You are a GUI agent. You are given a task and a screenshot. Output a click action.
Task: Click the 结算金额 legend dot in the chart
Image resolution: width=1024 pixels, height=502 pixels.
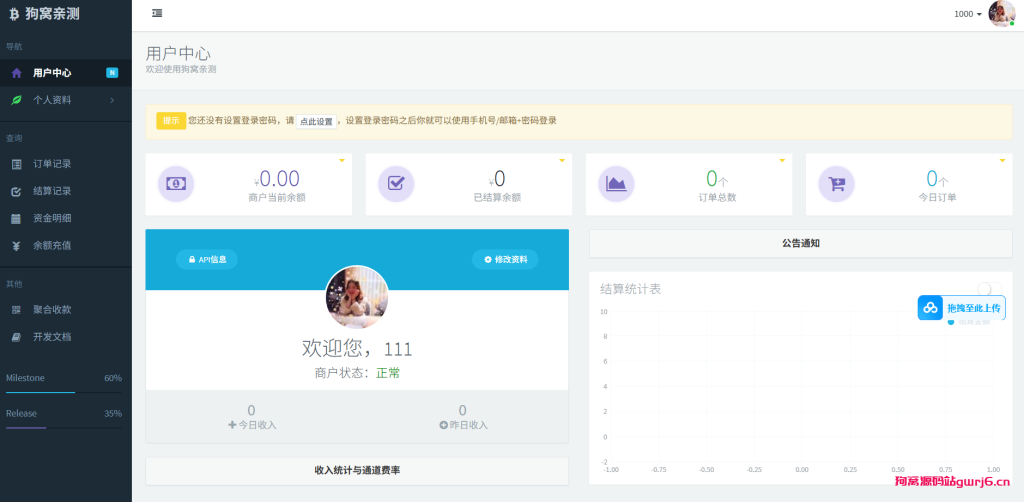pyautogui.click(x=951, y=322)
